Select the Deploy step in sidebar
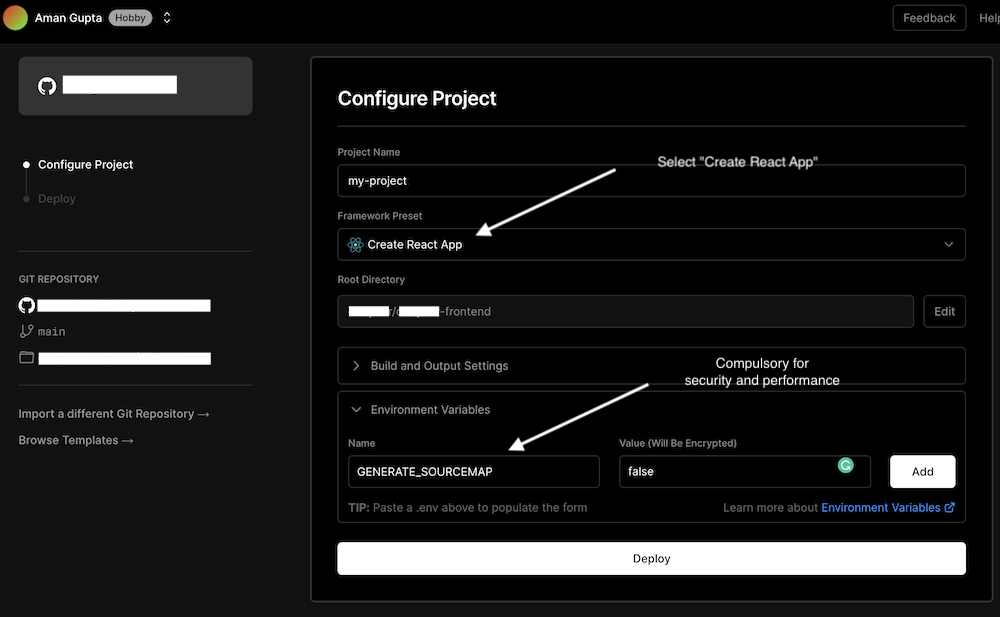1000x617 pixels. click(x=57, y=199)
